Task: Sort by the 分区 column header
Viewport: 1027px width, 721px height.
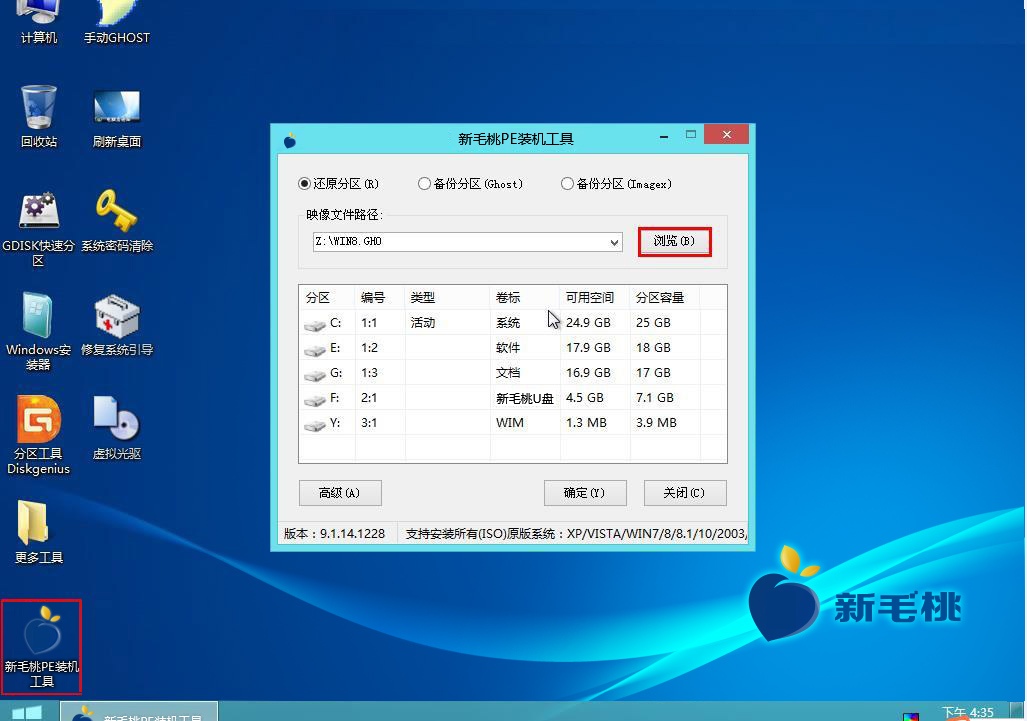Action: 327,298
